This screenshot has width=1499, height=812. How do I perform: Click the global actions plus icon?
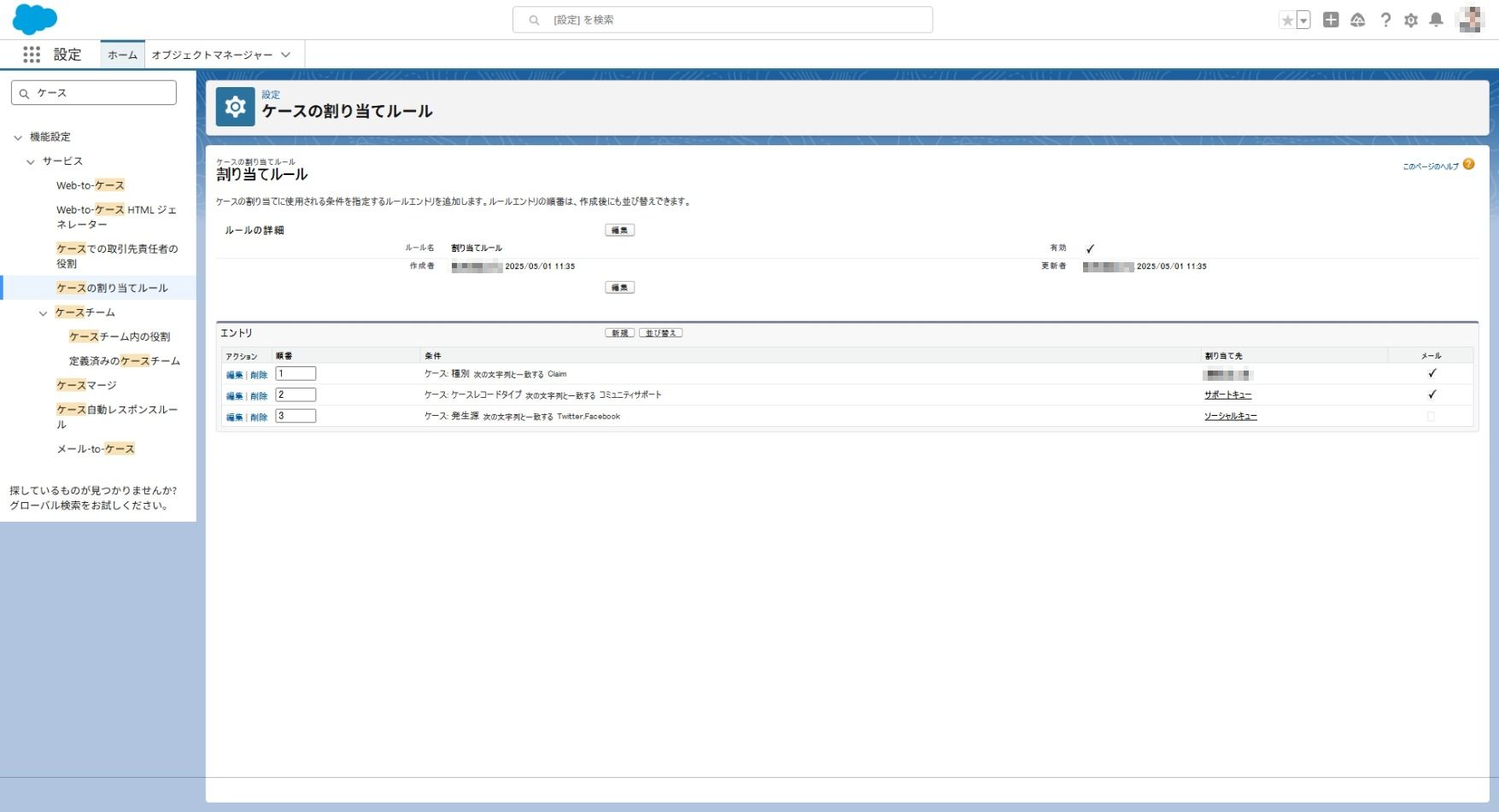pyautogui.click(x=1331, y=20)
